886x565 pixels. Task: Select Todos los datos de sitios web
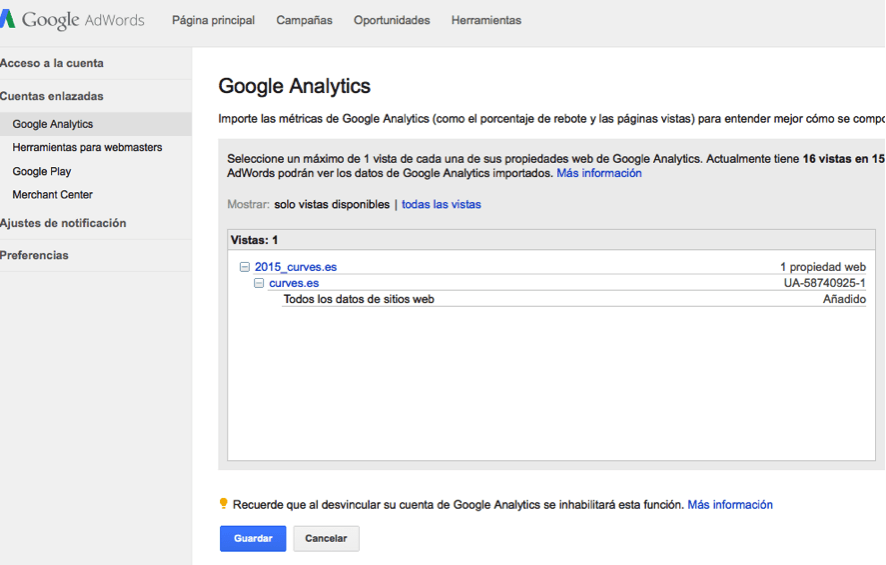point(359,299)
